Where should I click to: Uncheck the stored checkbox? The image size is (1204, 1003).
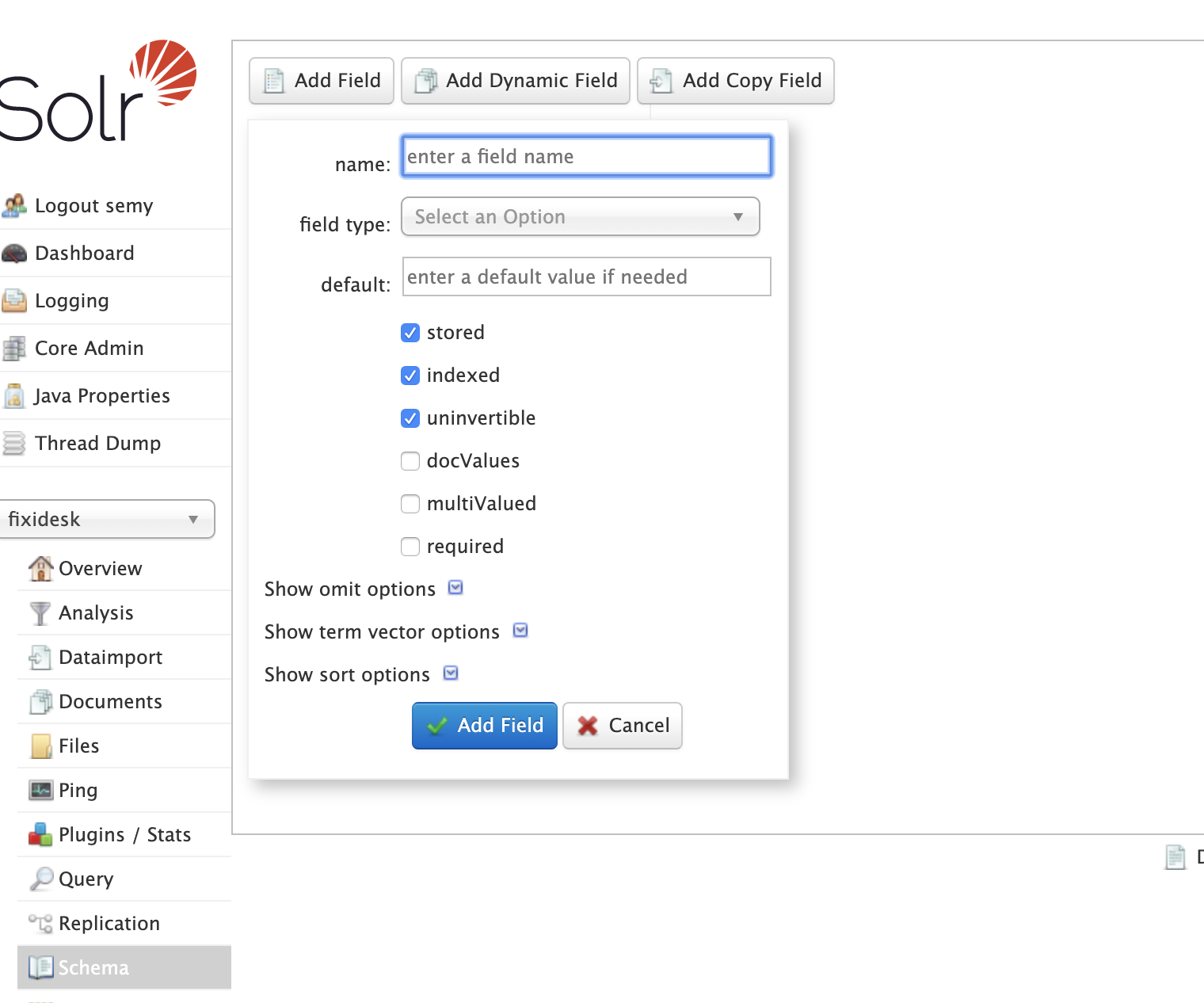tap(410, 333)
